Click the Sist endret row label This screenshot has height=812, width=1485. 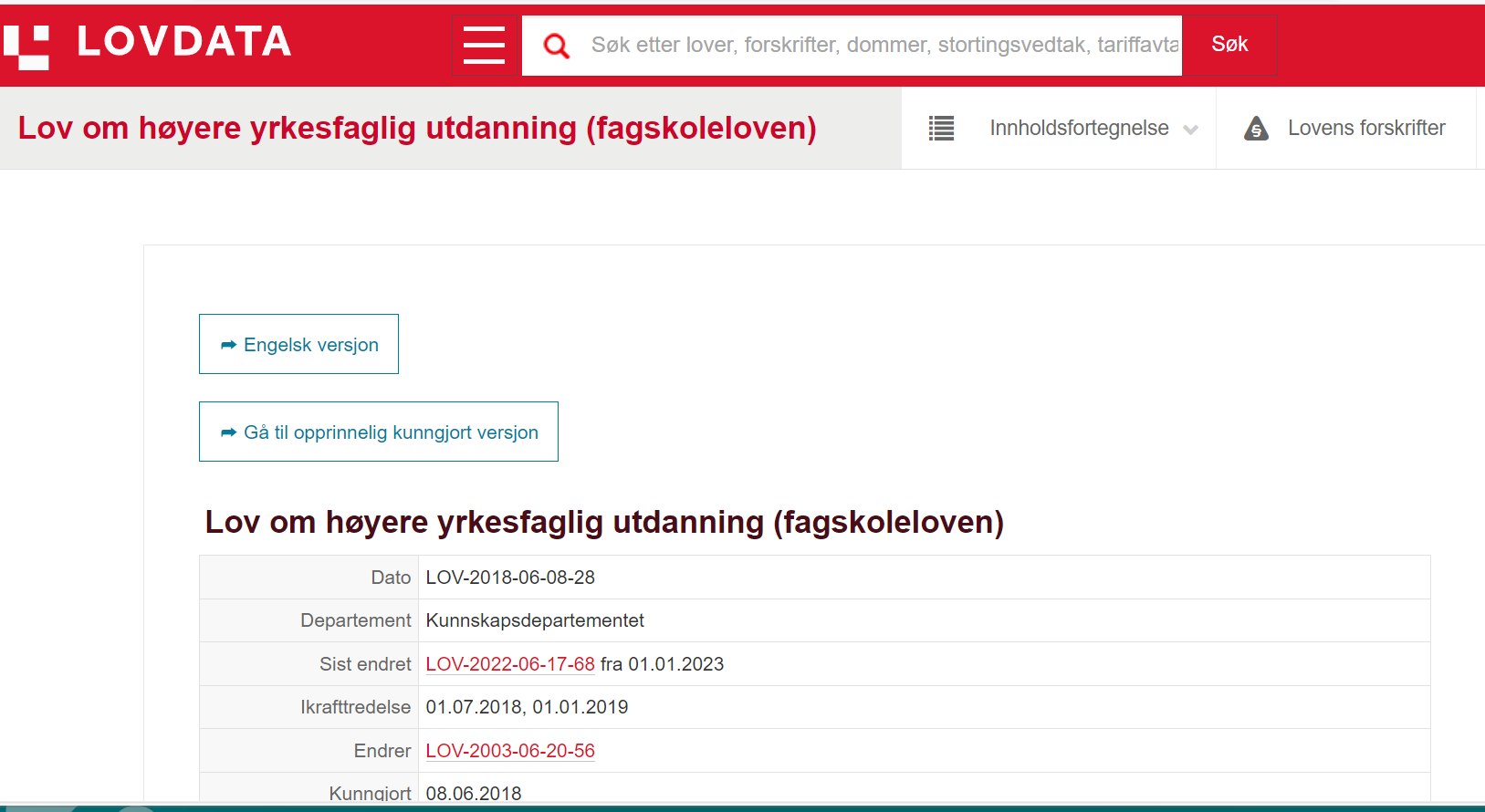point(365,664)
